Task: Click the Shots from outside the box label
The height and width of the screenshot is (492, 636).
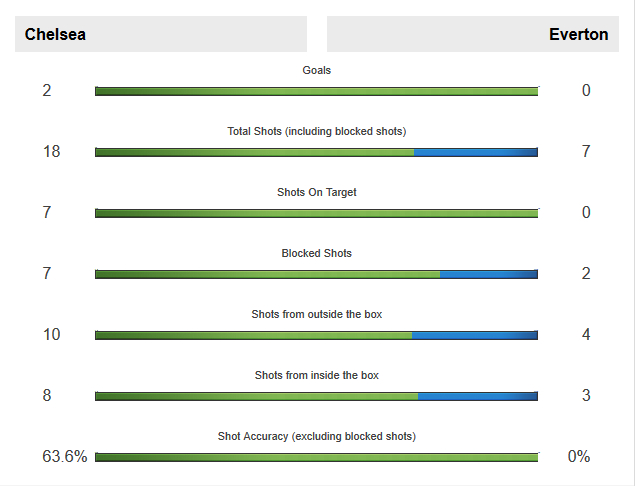Action: tap(316, 314)
